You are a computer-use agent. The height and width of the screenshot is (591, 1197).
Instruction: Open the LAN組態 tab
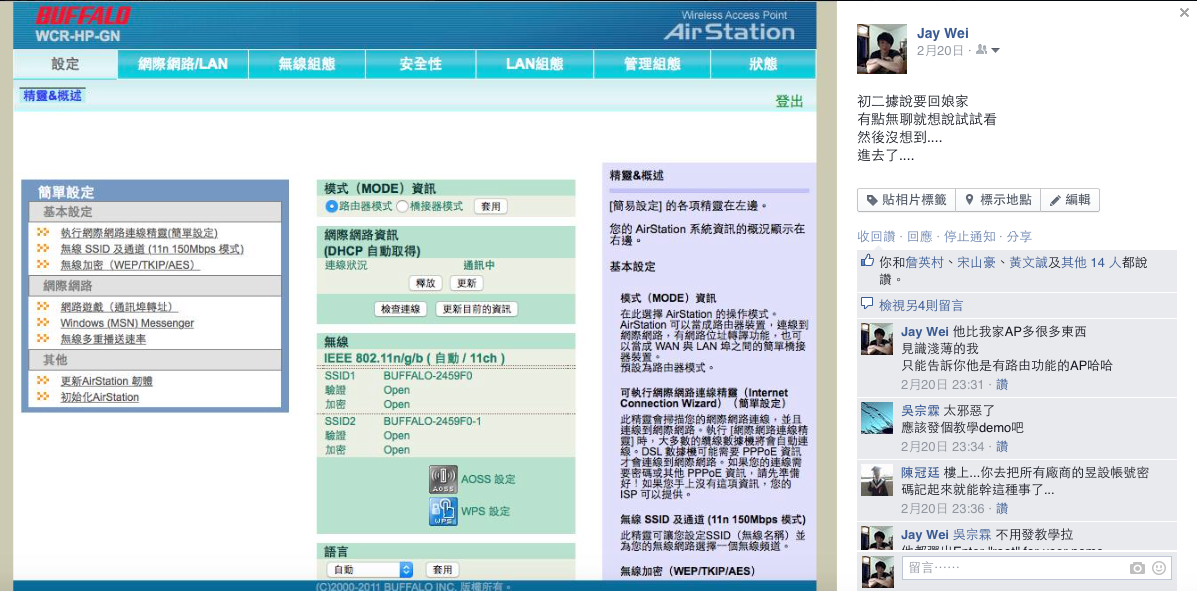click(534, 64)
